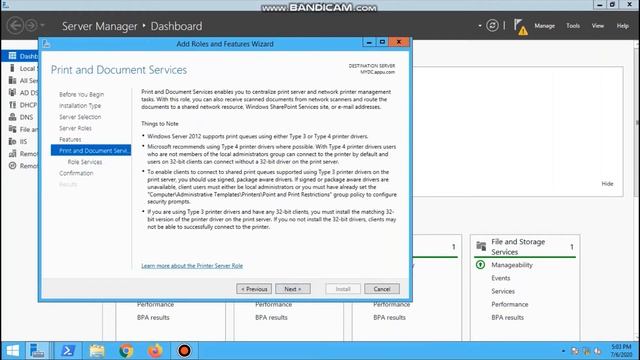Select the IIS sidebar icon
Viewport: 640px width, 360px height.
click(12, 141)
